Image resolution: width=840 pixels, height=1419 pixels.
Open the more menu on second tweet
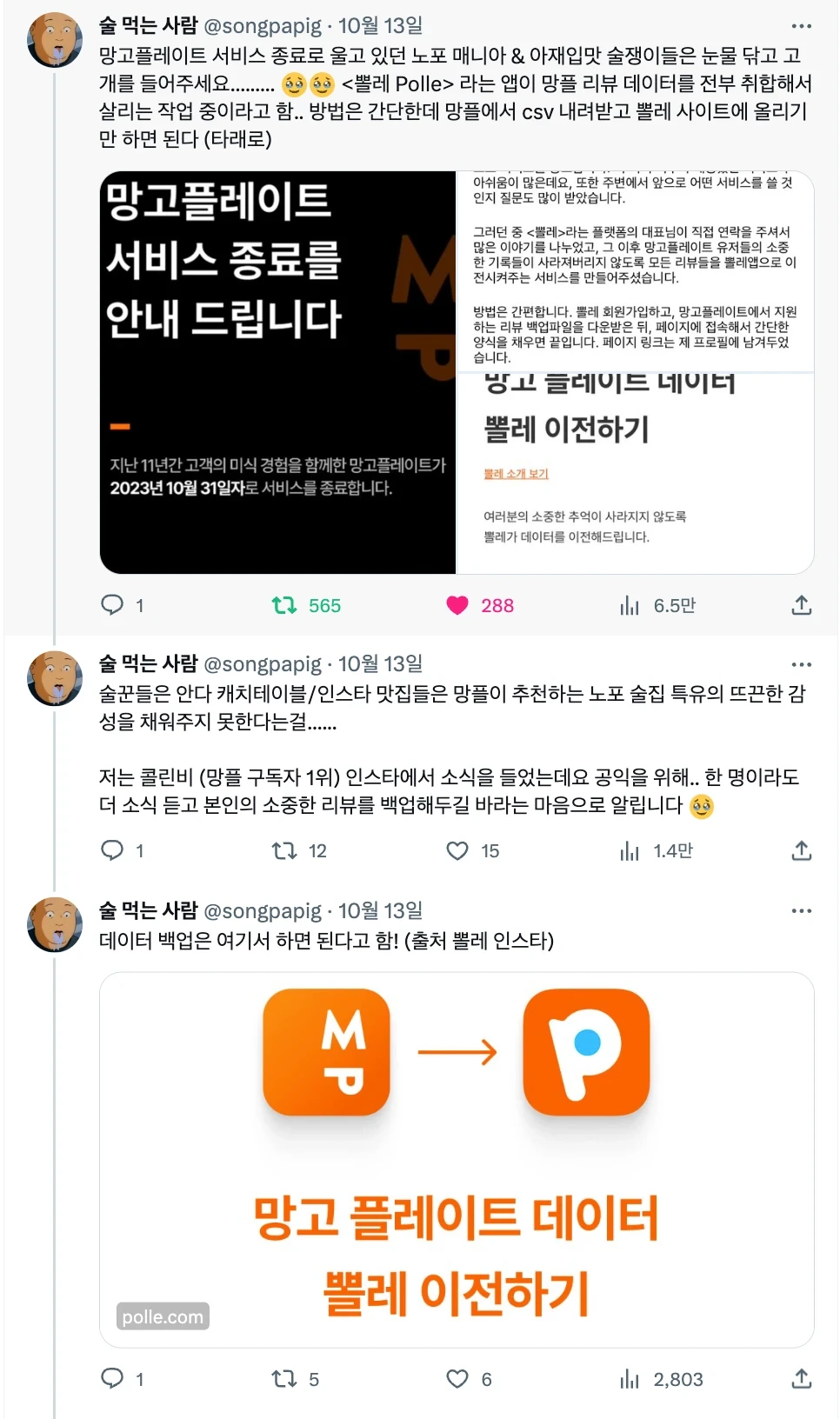click(802, 664)
